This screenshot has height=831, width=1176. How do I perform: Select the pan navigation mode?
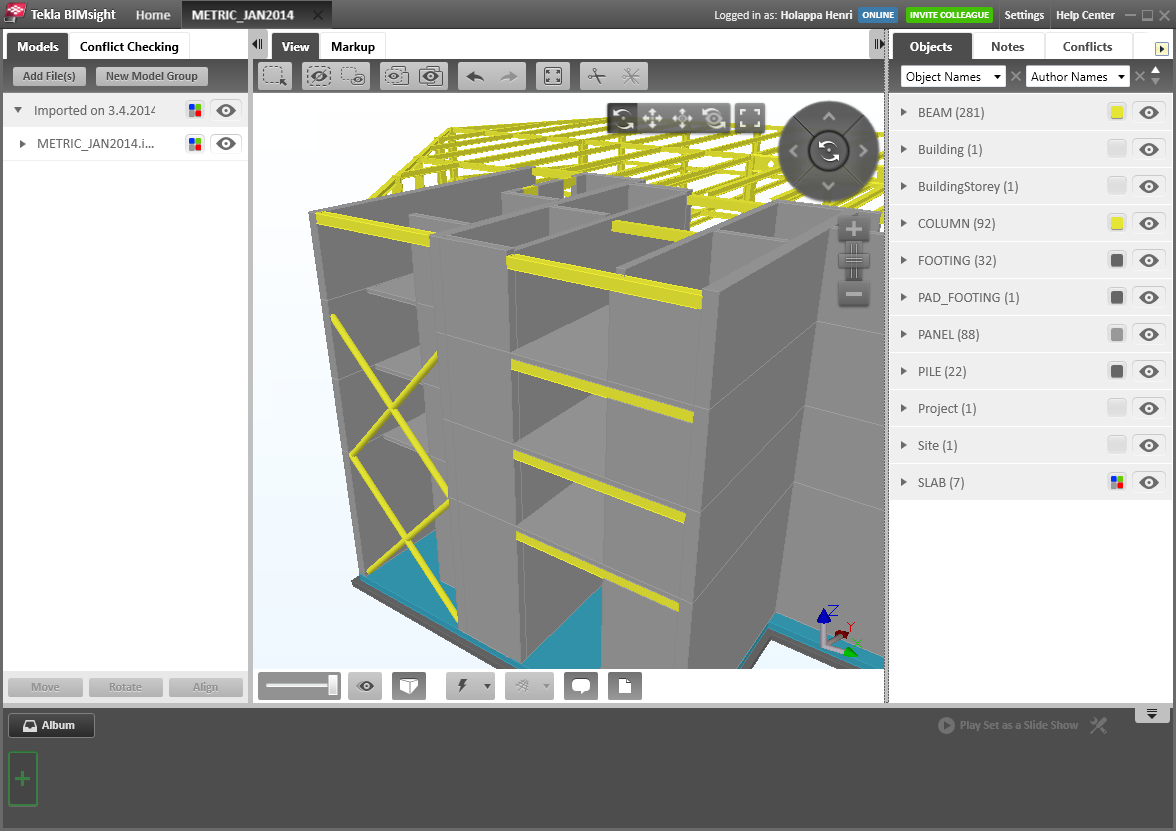[x=652, y=118]
